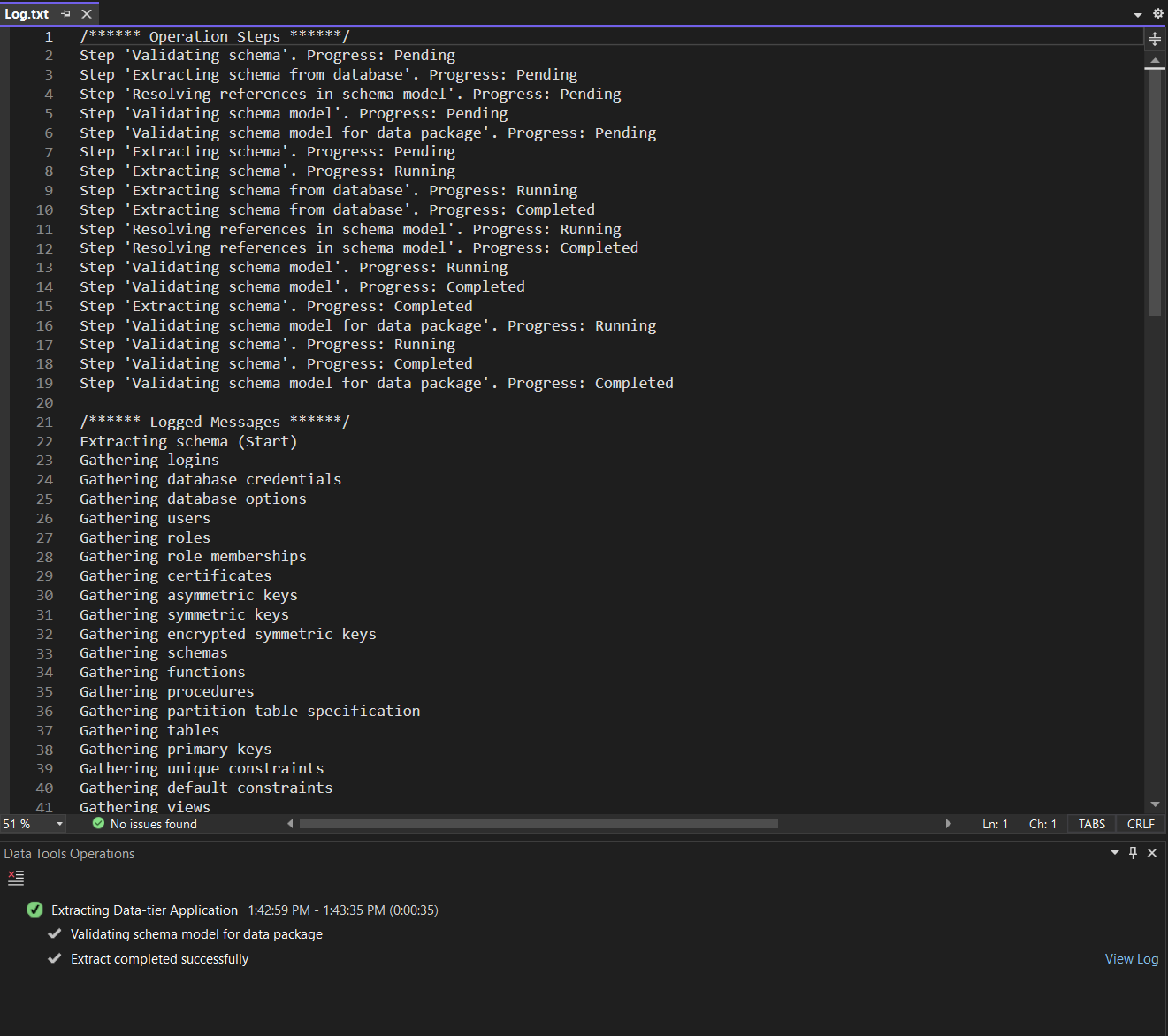Click line 'Gathering encrypted symmetric keys'

pos(228,634)
